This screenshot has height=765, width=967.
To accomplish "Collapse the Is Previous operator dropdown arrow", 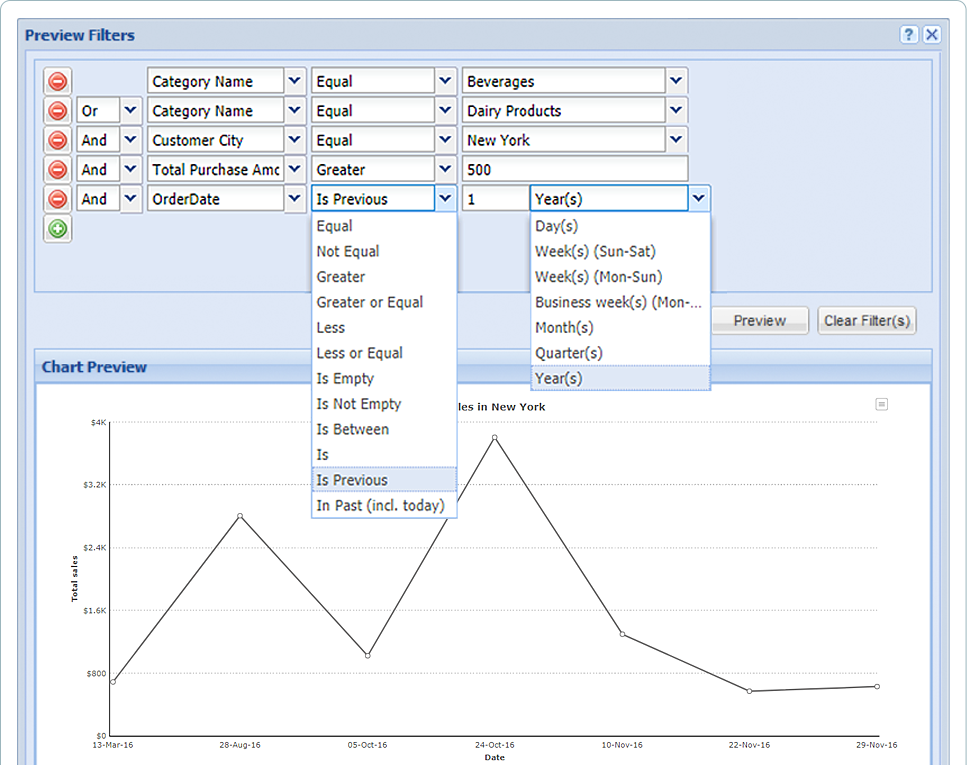I will click(x=445, y=199).
